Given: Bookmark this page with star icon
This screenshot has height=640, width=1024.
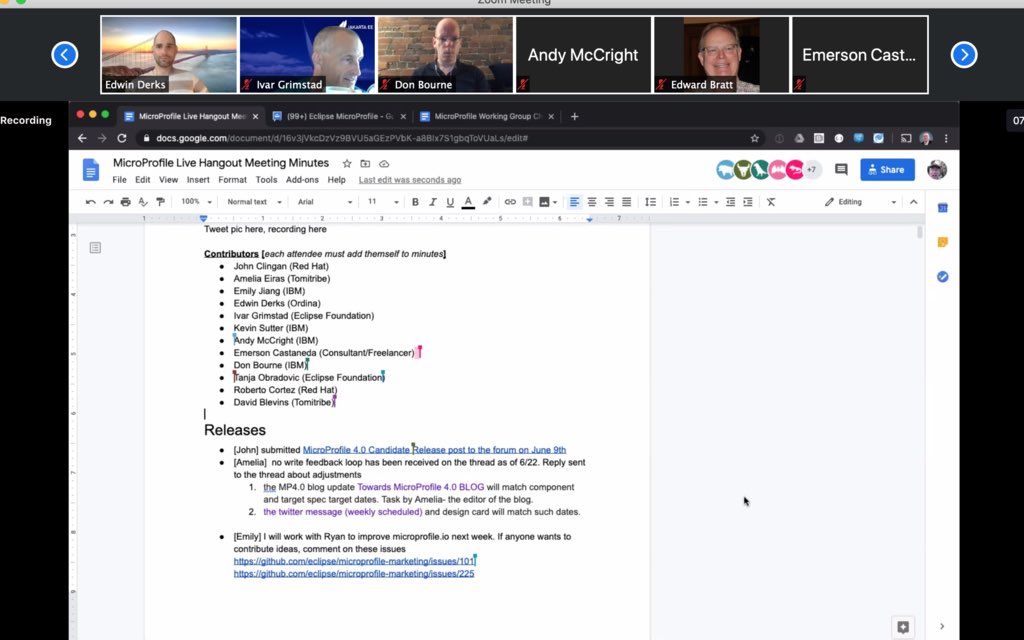Looking at the screenshot, I should coord(754,138).
